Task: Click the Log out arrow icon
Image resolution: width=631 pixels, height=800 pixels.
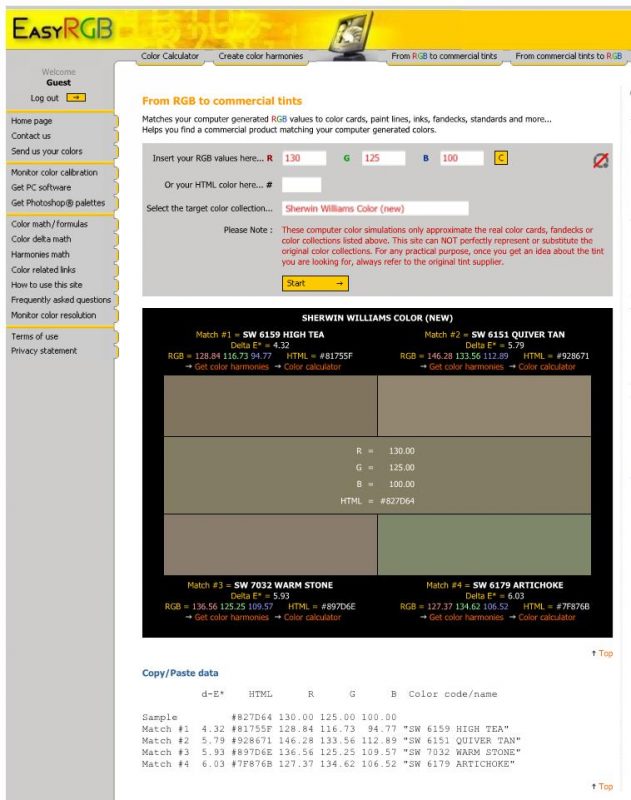Action: click(76, 98)
